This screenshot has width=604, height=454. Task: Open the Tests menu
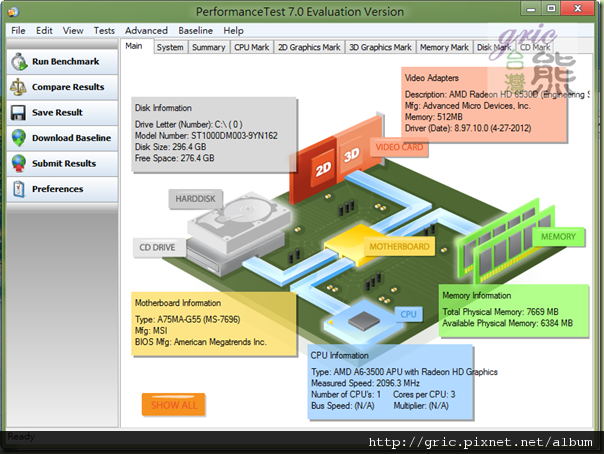[x=104, y=30]
